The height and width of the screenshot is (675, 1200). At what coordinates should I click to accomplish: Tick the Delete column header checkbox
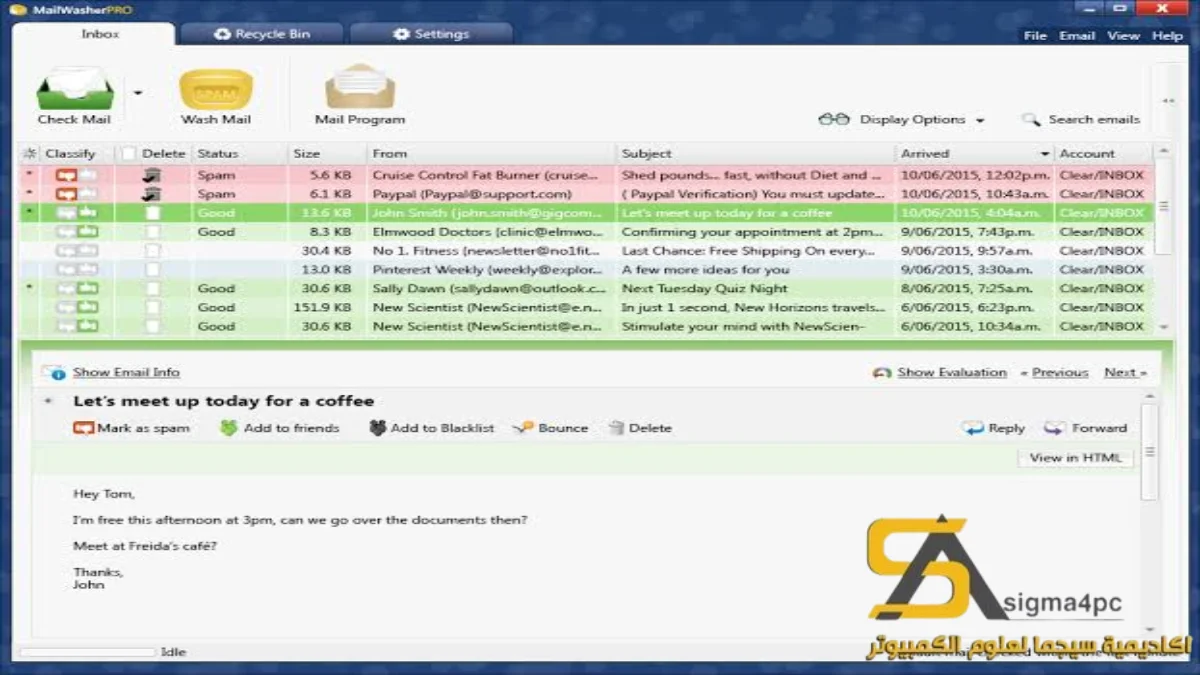128,154
